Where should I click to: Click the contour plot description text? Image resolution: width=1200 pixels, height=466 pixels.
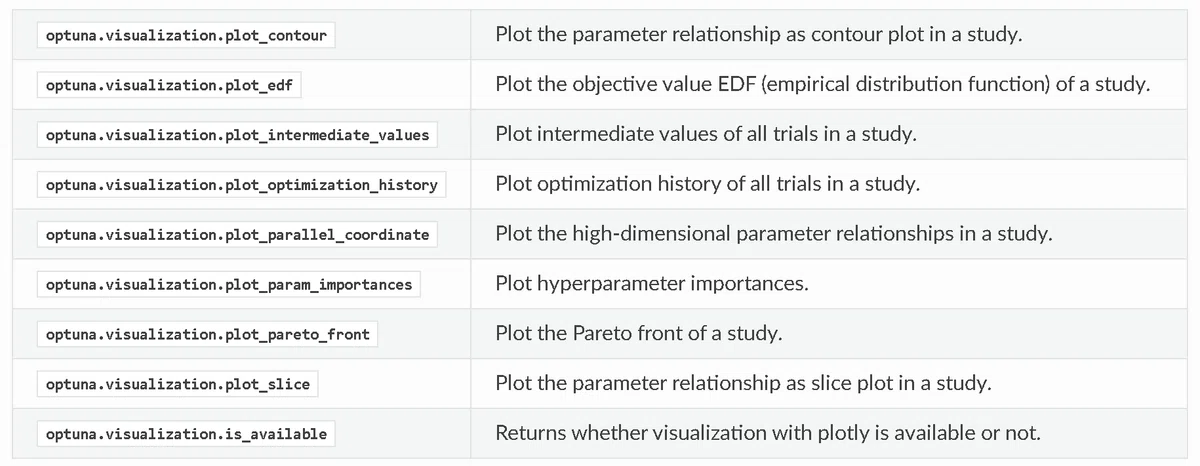click(759, 34)
